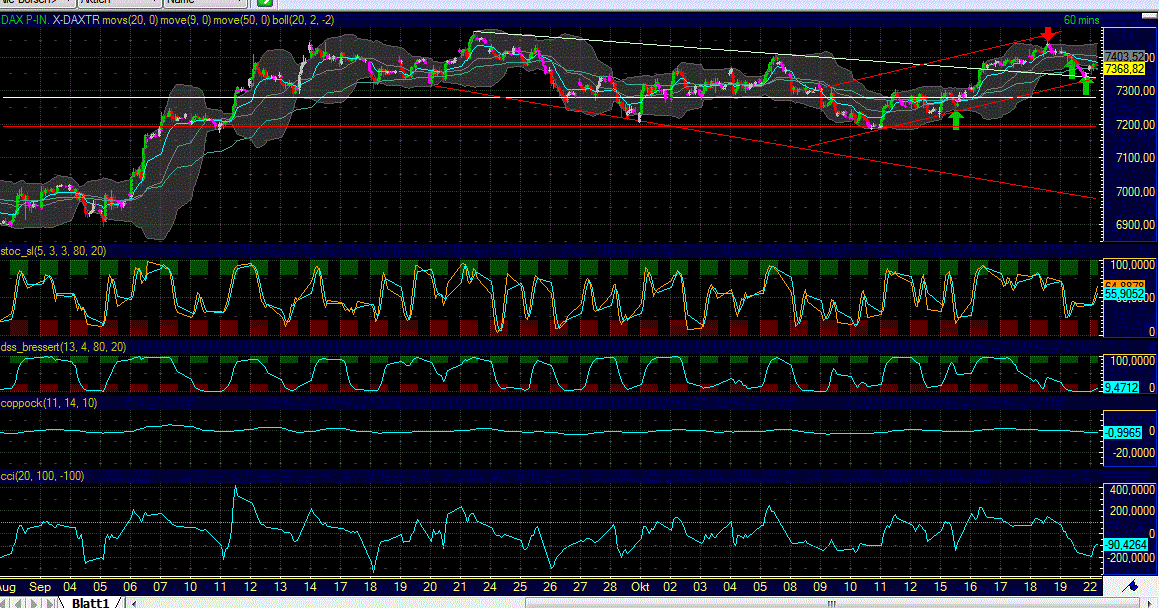The width and height of the screenshot is (1159, 608).
Task: Click the green confirm checkmark in the top toolbar
Action: click(x=263, y=5)
